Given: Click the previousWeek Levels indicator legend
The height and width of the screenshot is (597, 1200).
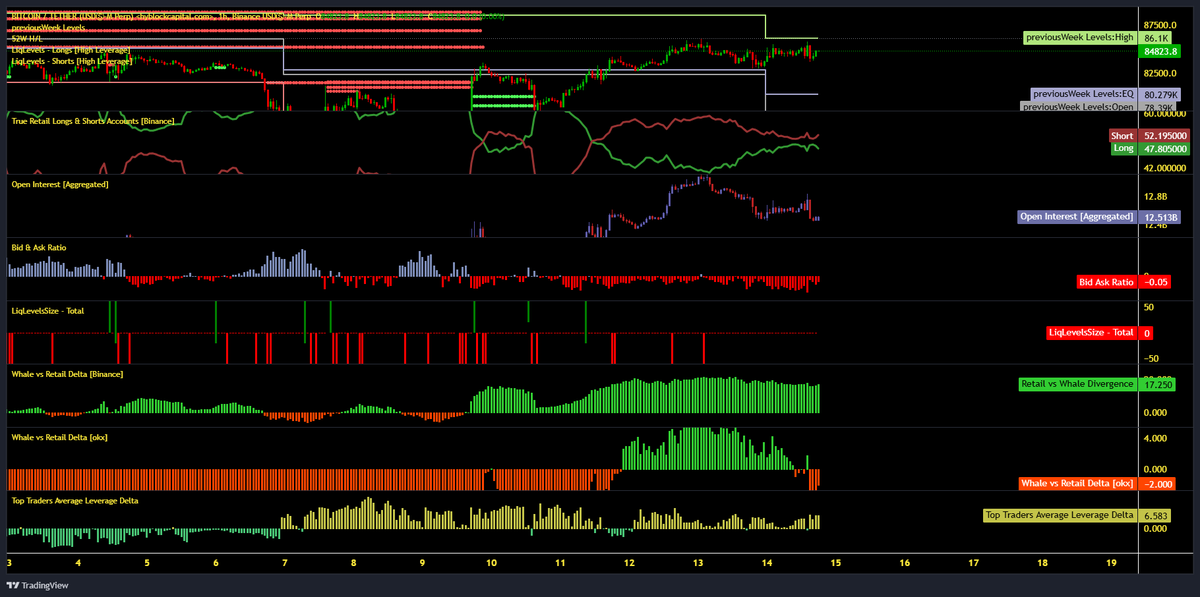Looking at the screenshot, I should (x=48, y=28).
